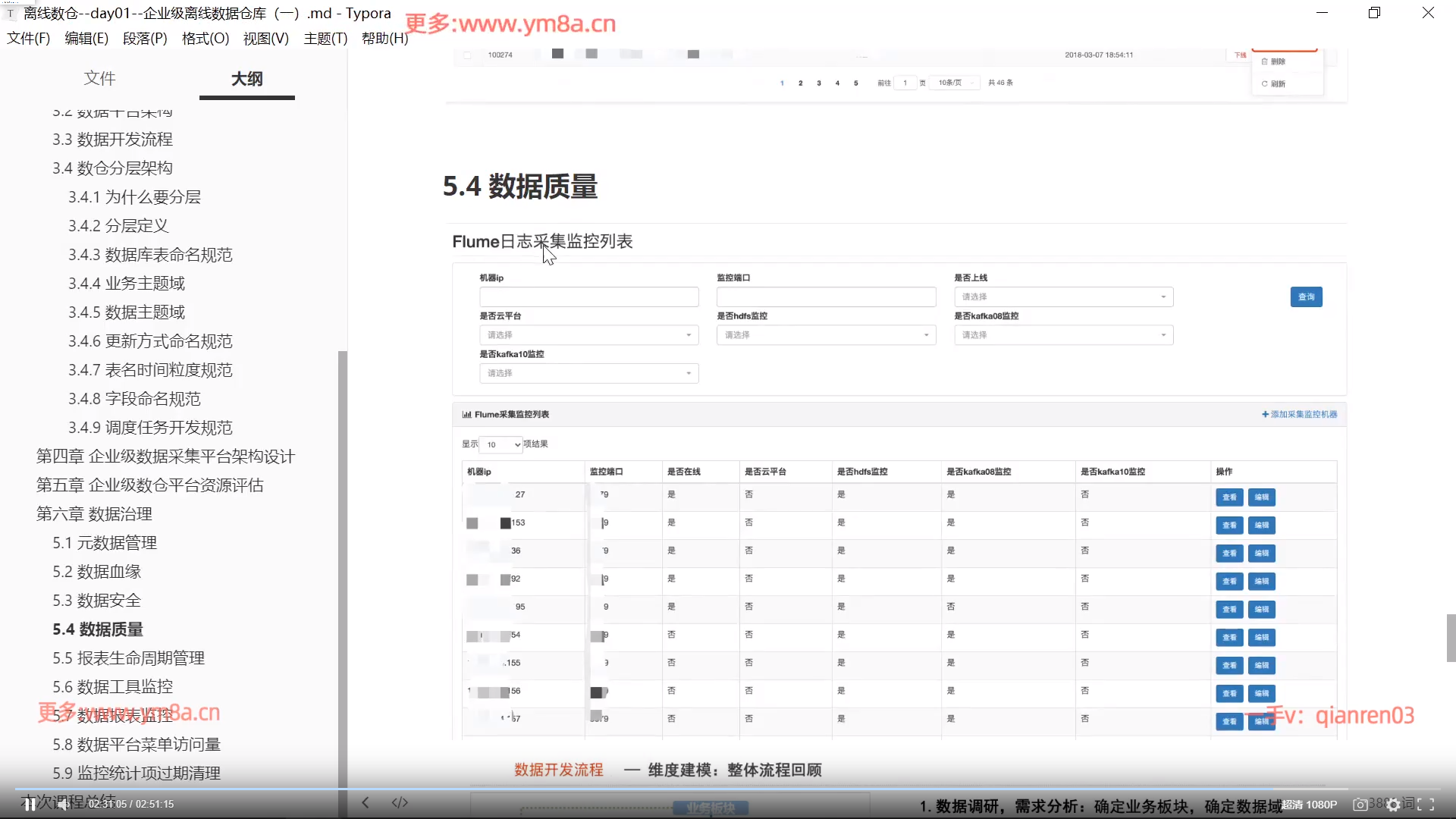Click the blue 查询 button

click(1306, 297)
